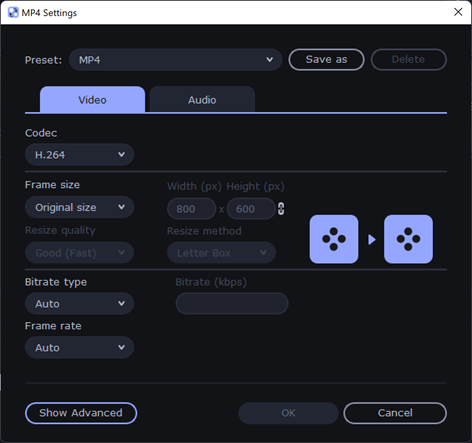Toggle the aspect ratio lock link icon

point(281,209)
